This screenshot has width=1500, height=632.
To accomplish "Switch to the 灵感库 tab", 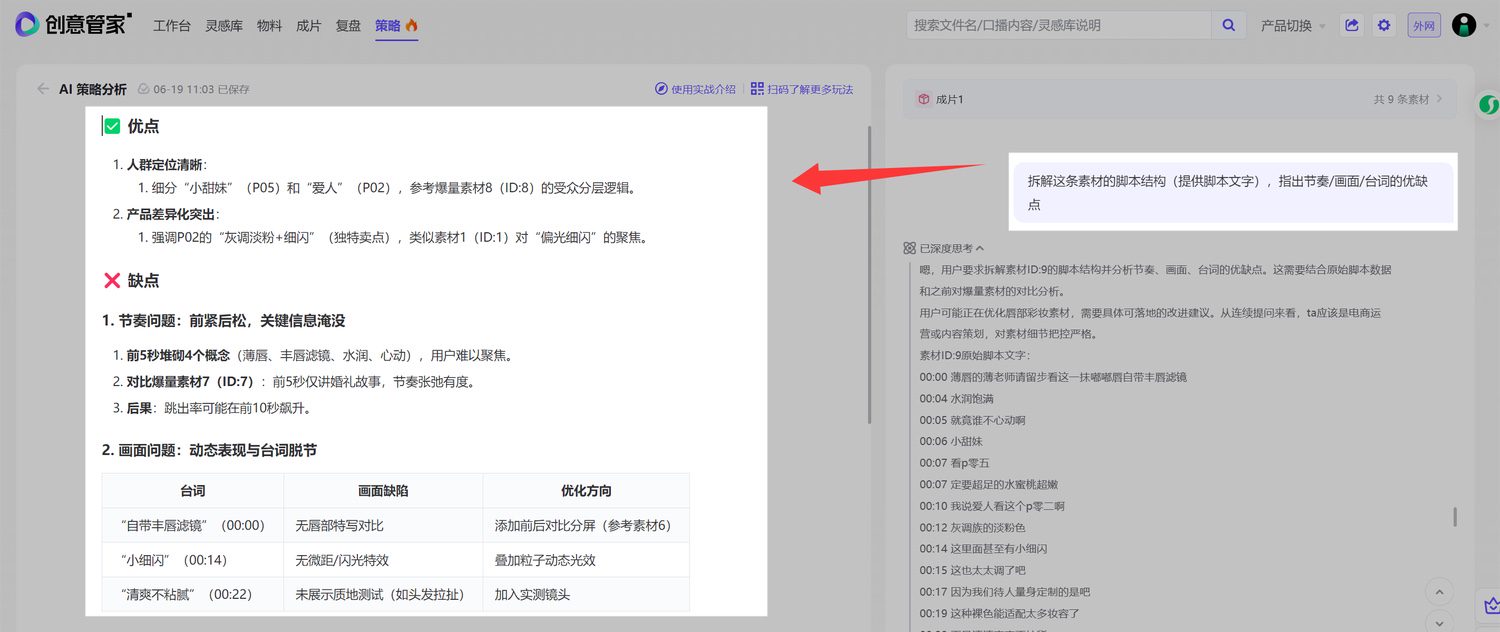I will [x=224, y=26].
